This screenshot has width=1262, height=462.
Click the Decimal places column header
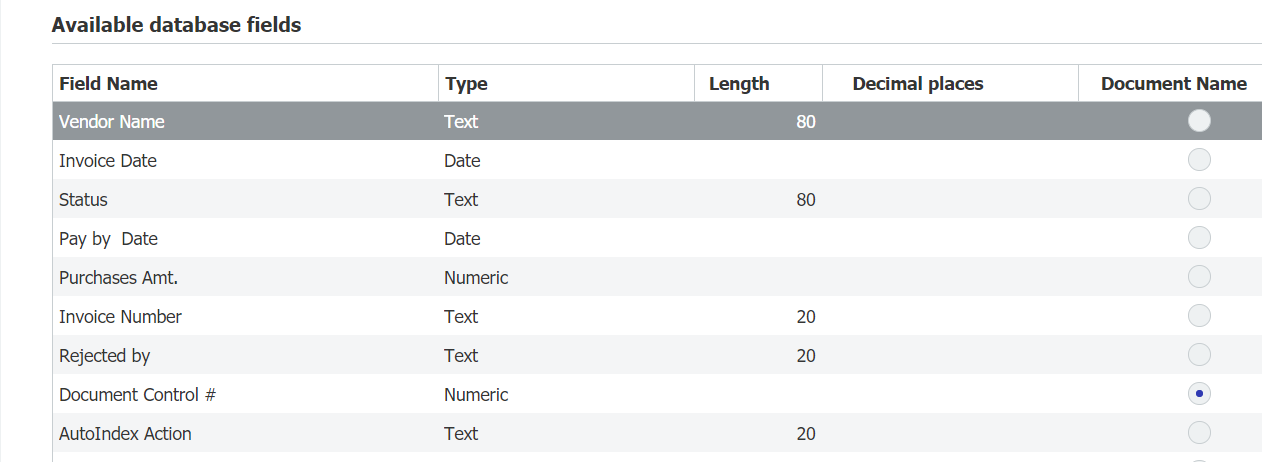click(x=917, y=84)
